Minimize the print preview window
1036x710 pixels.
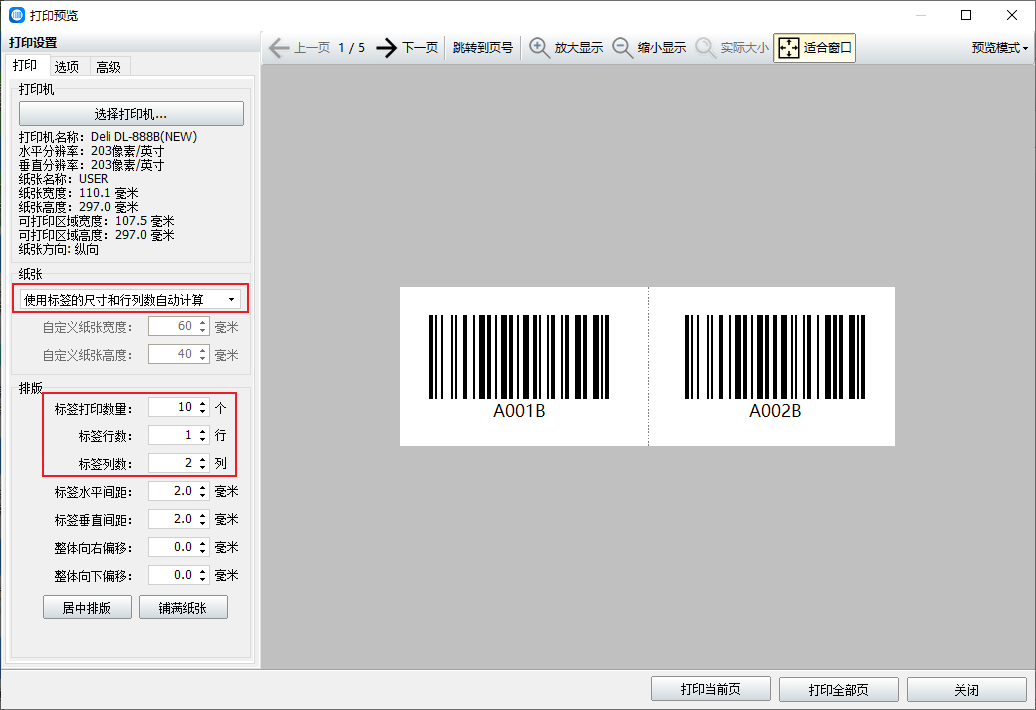pos(920,15)
